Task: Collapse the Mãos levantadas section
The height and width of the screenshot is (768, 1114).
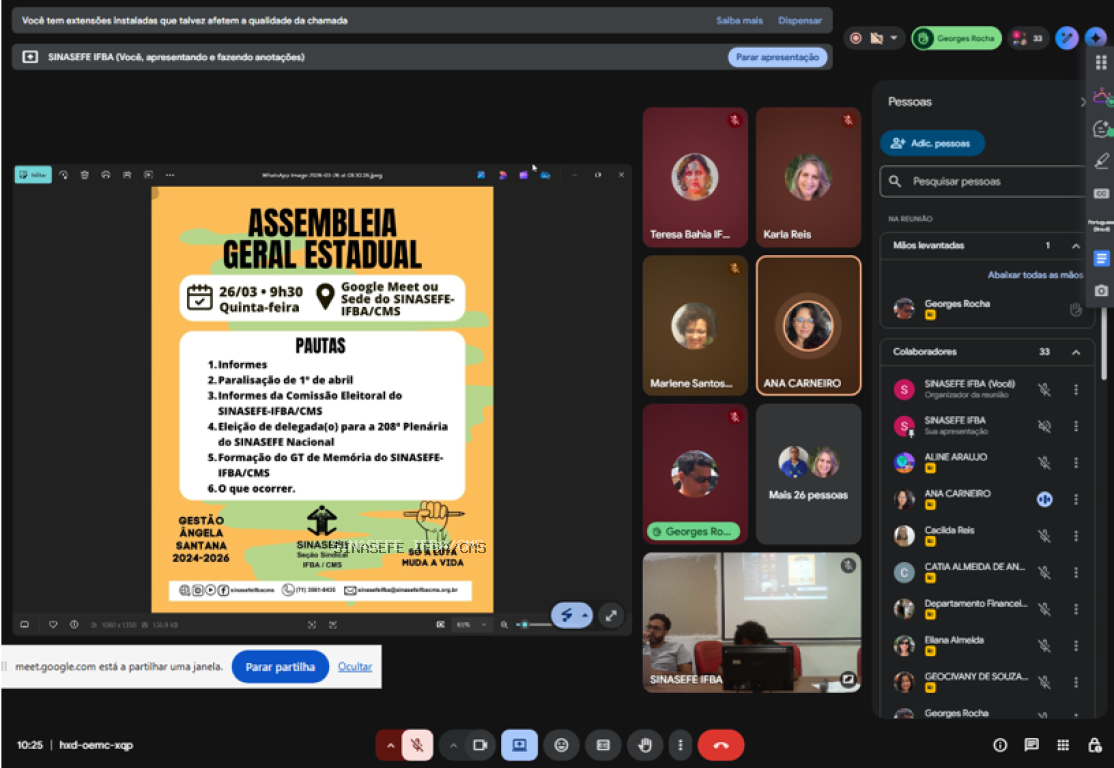Action: click(1076, 246)
